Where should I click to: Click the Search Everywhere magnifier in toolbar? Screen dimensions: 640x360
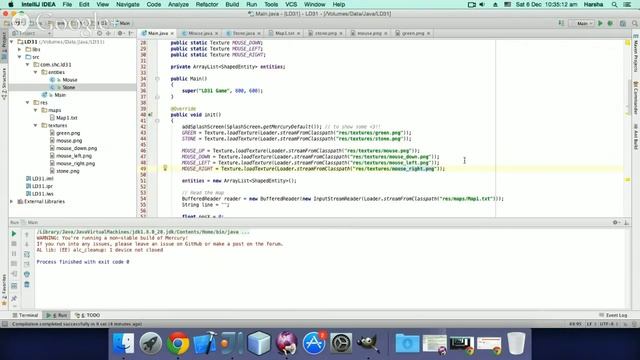635,23
